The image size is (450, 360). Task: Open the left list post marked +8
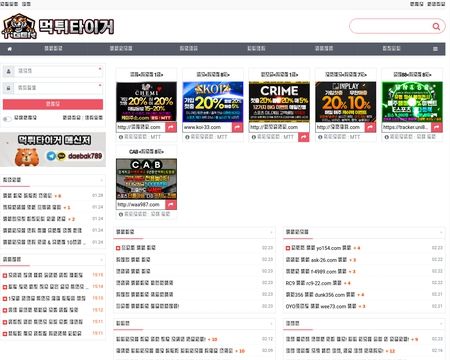pyautogui.click(x=27, y=196)
